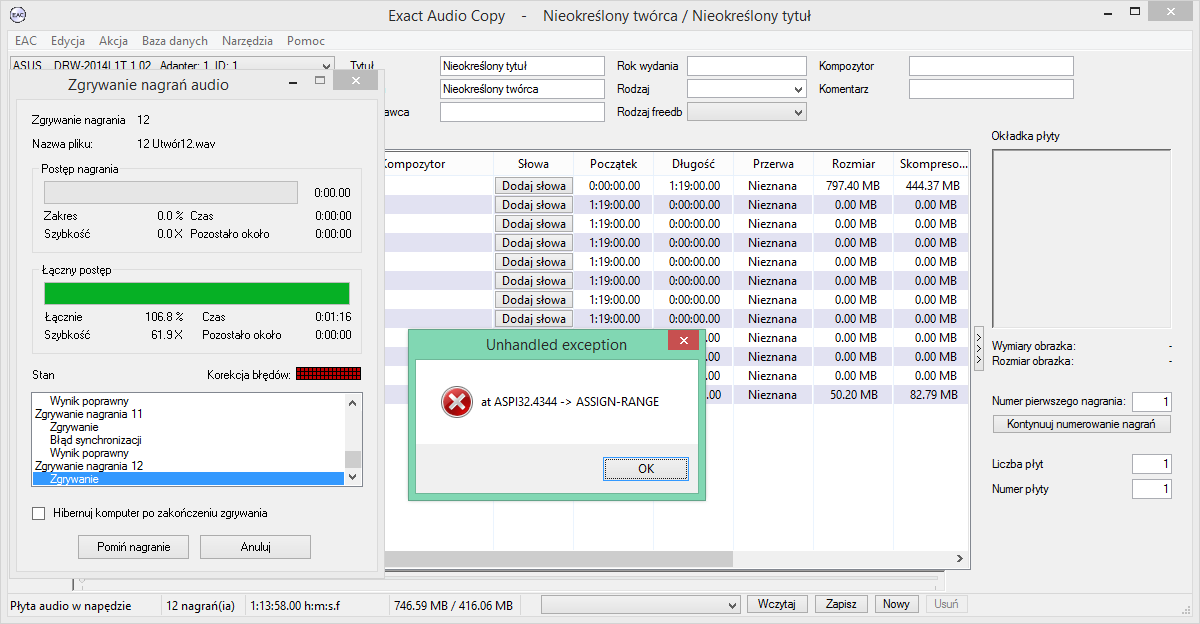Focus the Rok wydania input field
Image resolution: width=1200 pixels, height=624 pixels.
click(x=746, y=66)
